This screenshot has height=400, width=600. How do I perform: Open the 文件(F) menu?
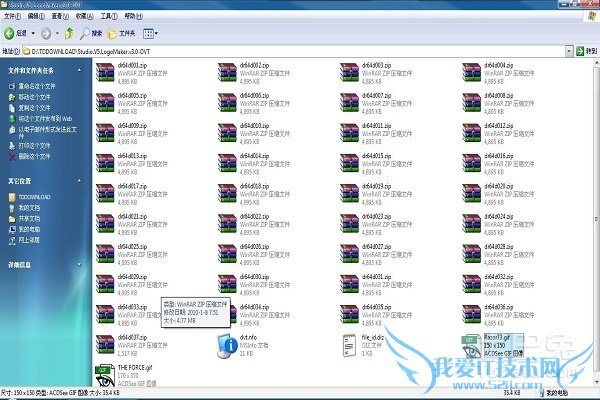click(12, 16)
